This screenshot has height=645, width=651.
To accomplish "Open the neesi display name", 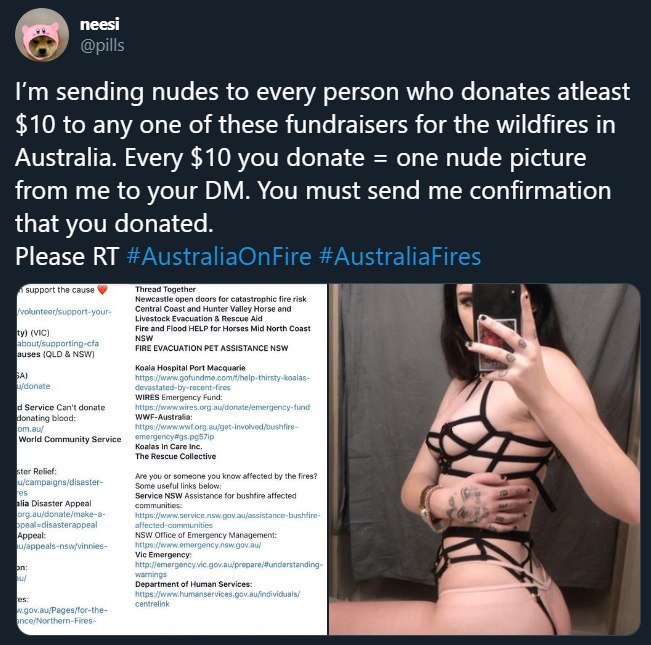I will click(100, 24).
